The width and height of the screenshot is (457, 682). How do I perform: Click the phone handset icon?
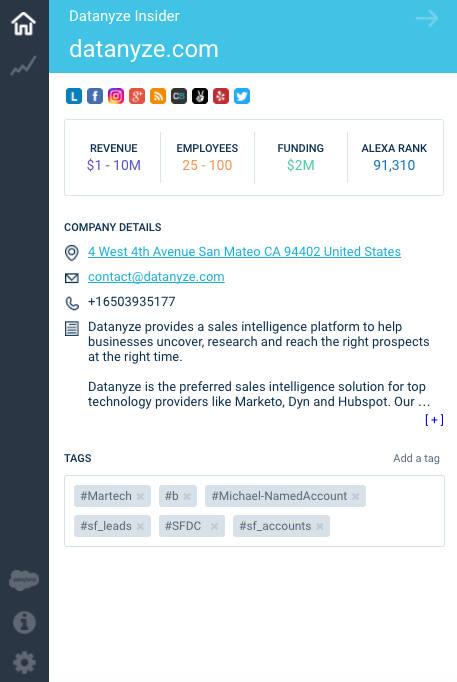[x=72, y=303]
